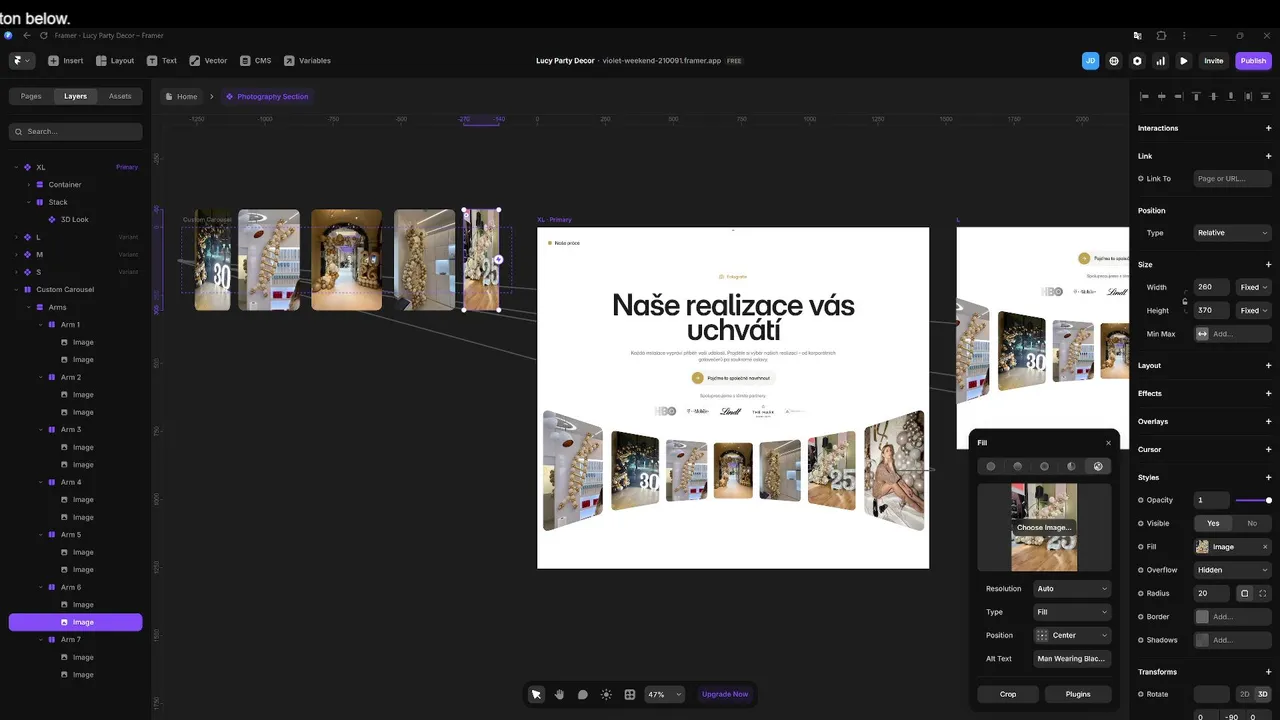Align left using the first alignment icon
This screenshot has width=1280, height=720.
point(1144,96)
